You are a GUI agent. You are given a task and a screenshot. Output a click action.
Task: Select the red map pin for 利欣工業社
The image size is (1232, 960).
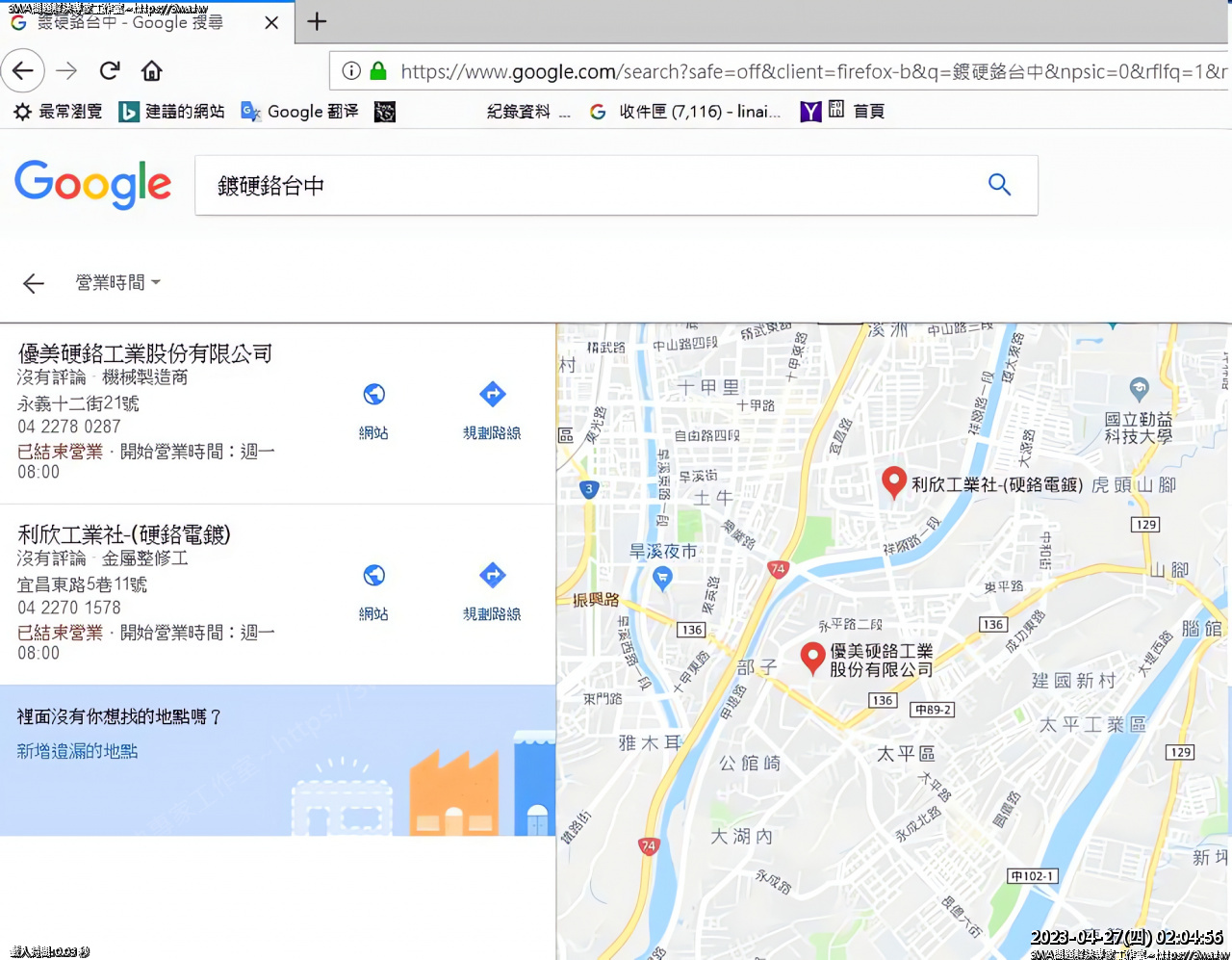[894, 481]
